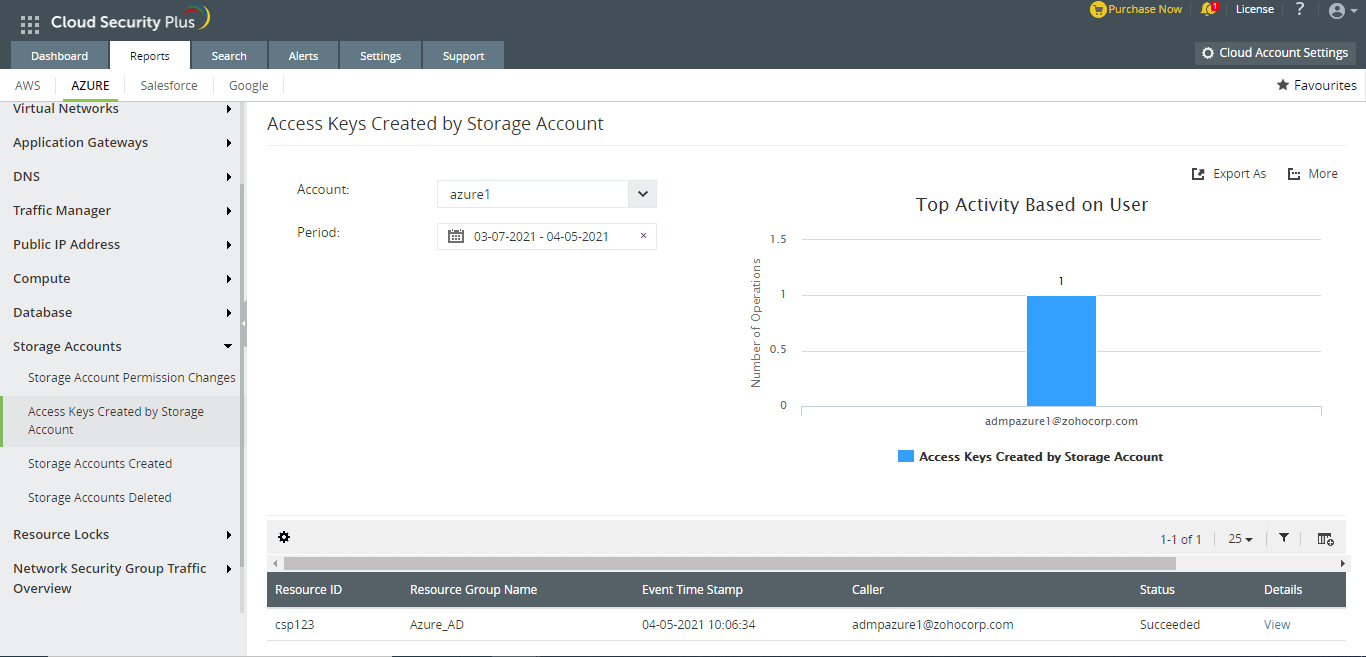Image resolution: width=1366 pixels, height=657 pixels.
Task: Click the blue bar for admpazure1
Action: click(x=1061, y=350)
